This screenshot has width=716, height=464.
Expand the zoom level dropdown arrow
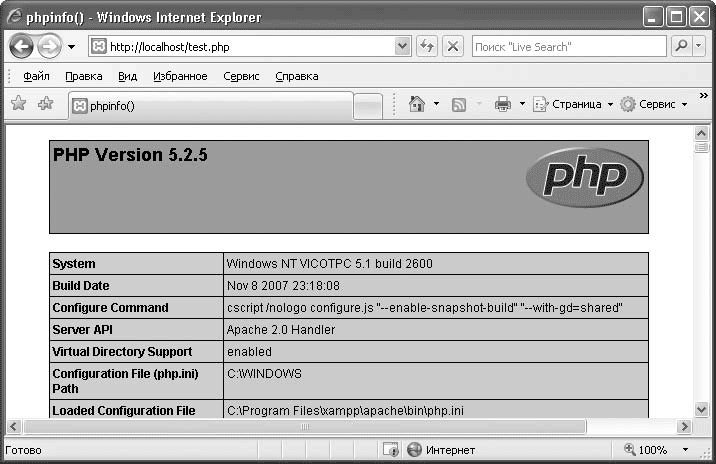[685, 450]
